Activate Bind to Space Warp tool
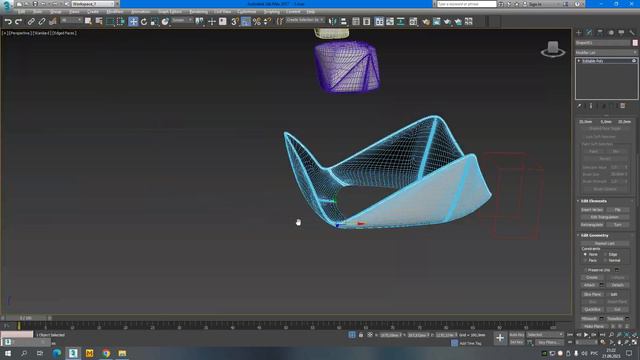 click(52, 22)
